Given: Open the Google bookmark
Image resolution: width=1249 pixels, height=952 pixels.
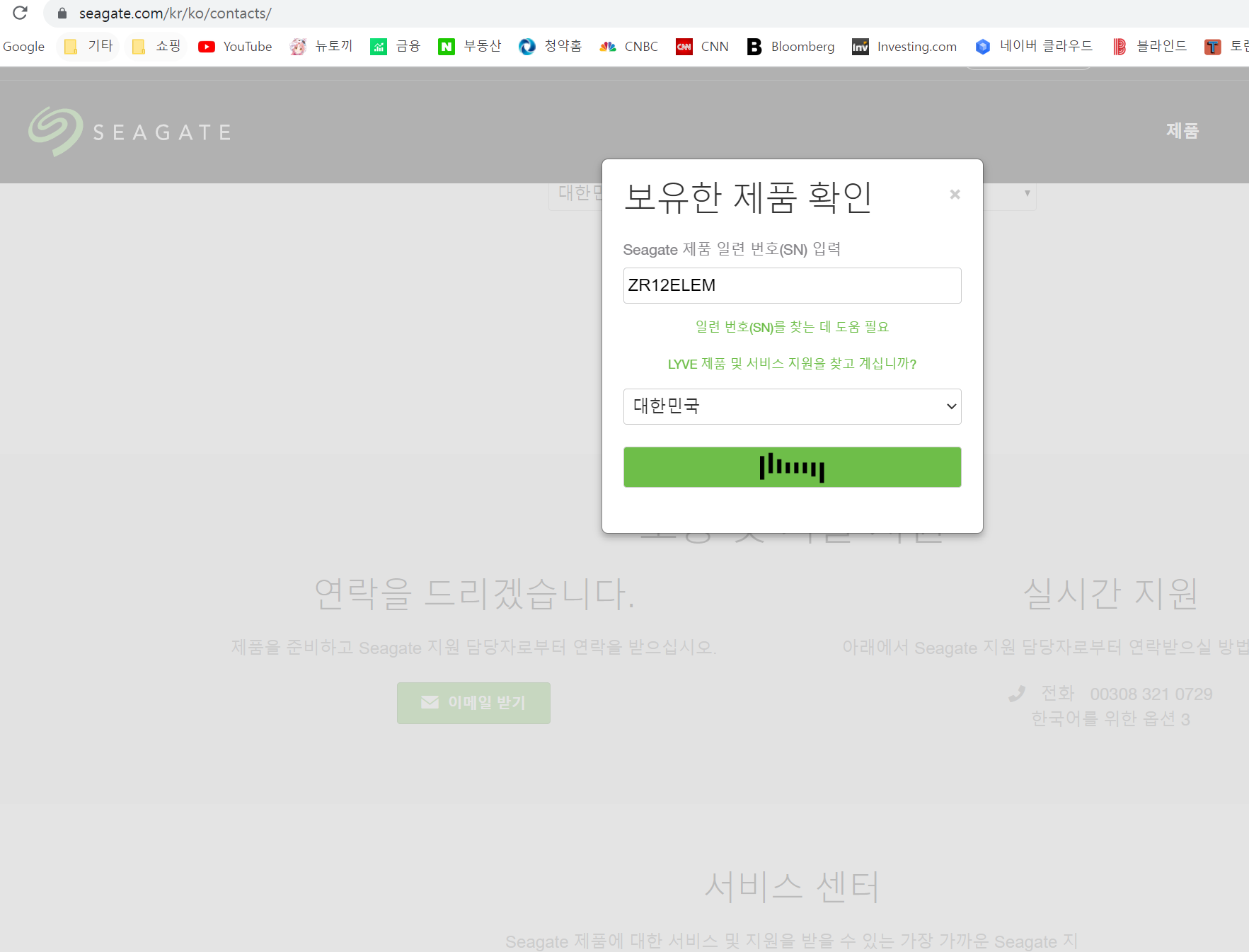Looking at the screenshot, I should [23, 47].
